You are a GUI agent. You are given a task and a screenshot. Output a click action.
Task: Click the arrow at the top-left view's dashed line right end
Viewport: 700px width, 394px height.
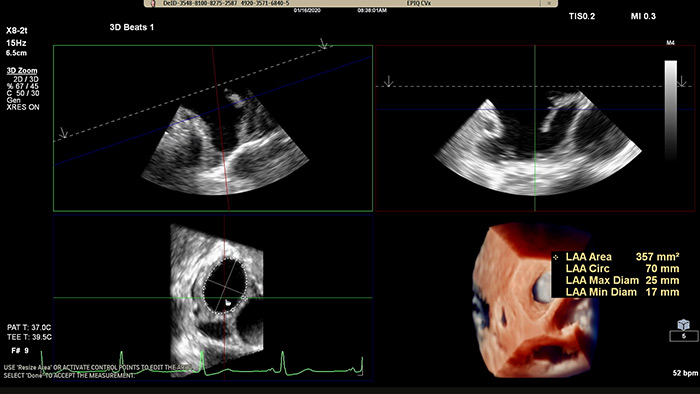pyautogui.click(x=324, y=44)
